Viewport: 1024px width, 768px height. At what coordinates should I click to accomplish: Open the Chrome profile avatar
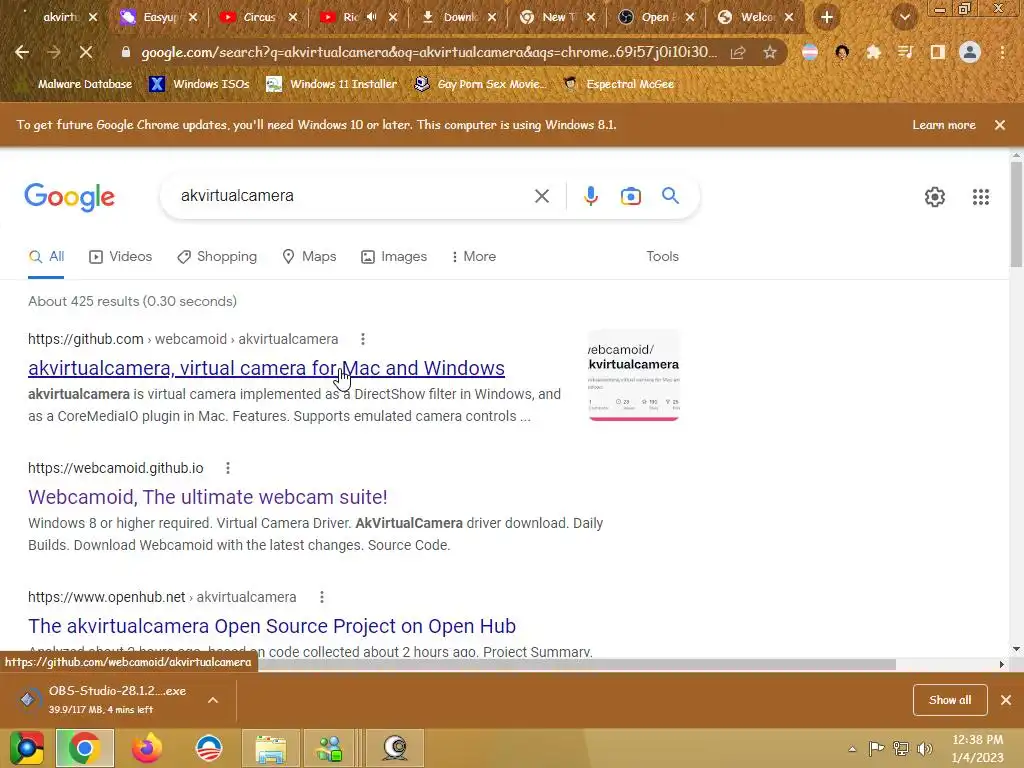tap(970, 52)
